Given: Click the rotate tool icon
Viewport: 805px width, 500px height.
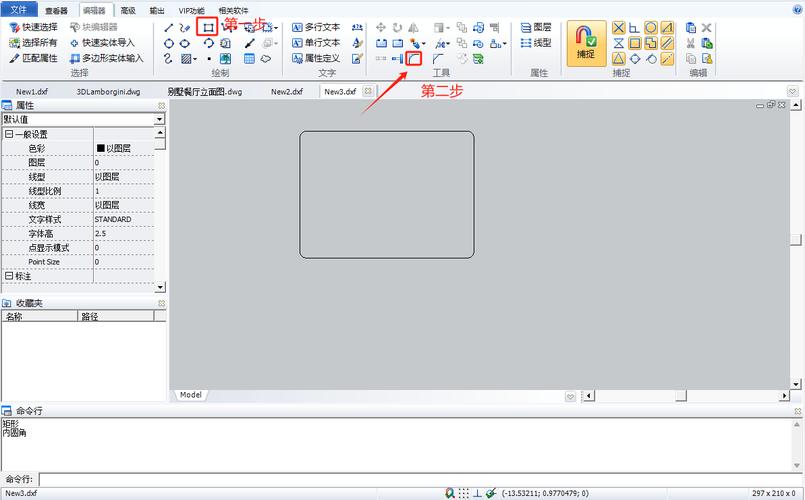Looking at the screenshot, I should [397, 27].
